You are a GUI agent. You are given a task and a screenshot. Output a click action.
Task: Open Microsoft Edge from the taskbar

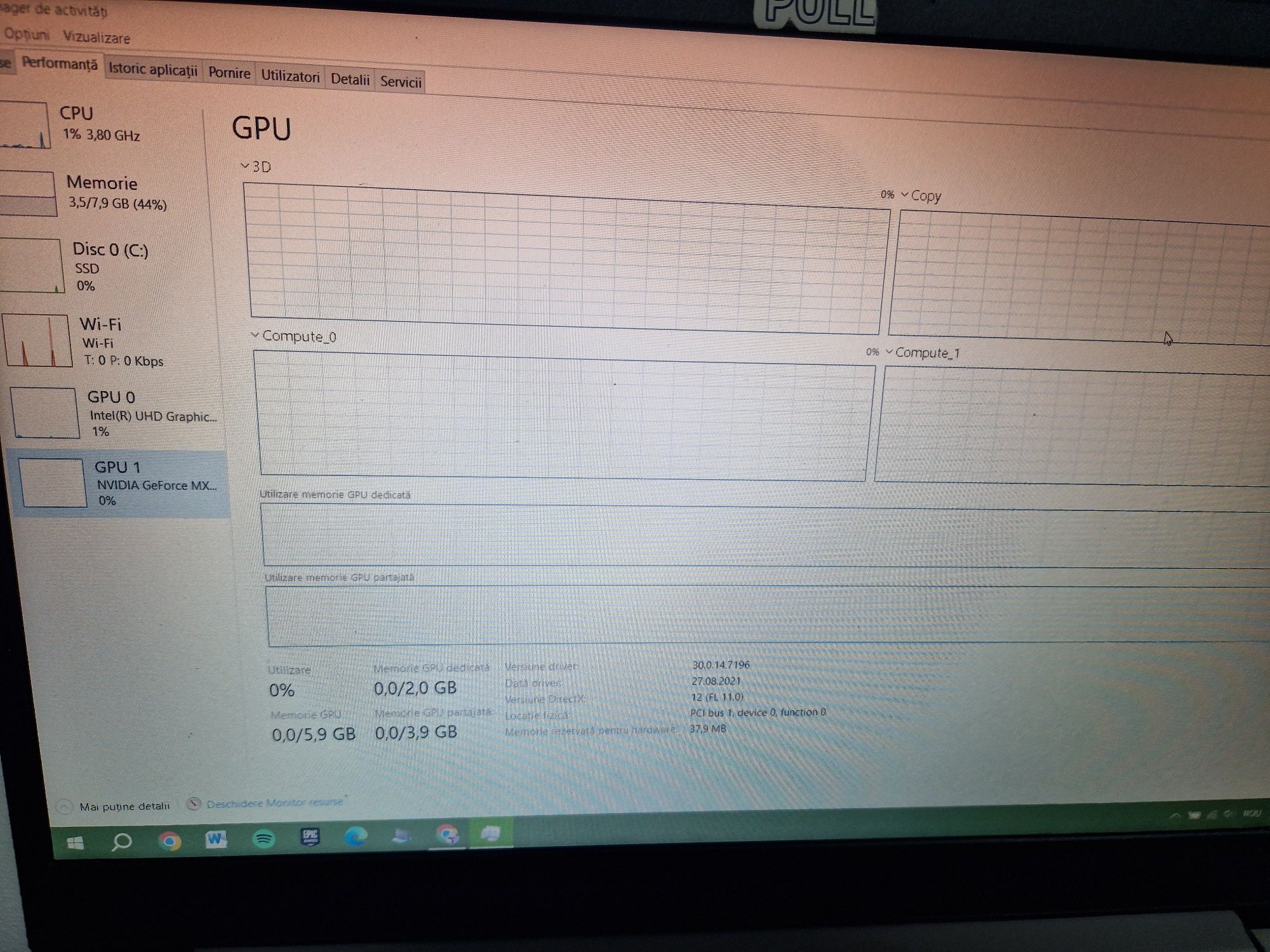click(x=356, y=836)
